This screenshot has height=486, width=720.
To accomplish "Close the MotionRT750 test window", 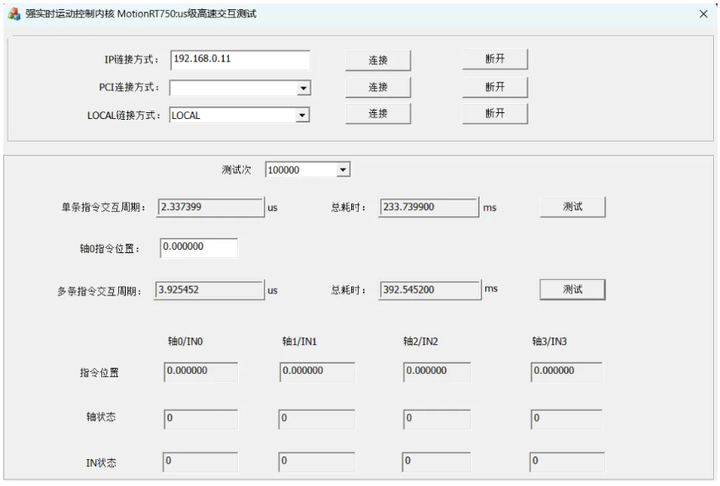I will point(703,14).
